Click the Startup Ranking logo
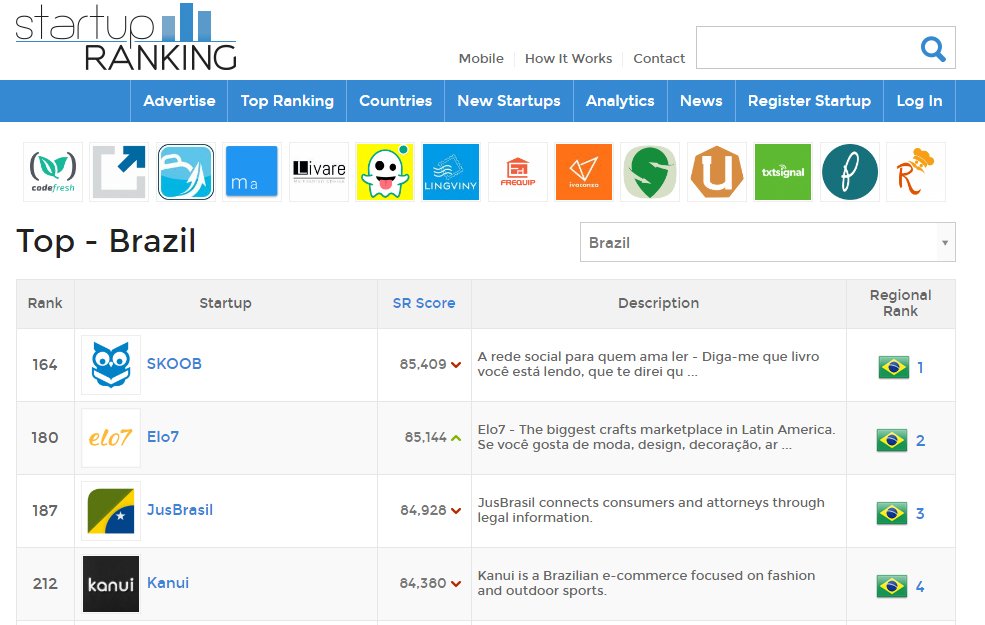 tap(126, 38)
